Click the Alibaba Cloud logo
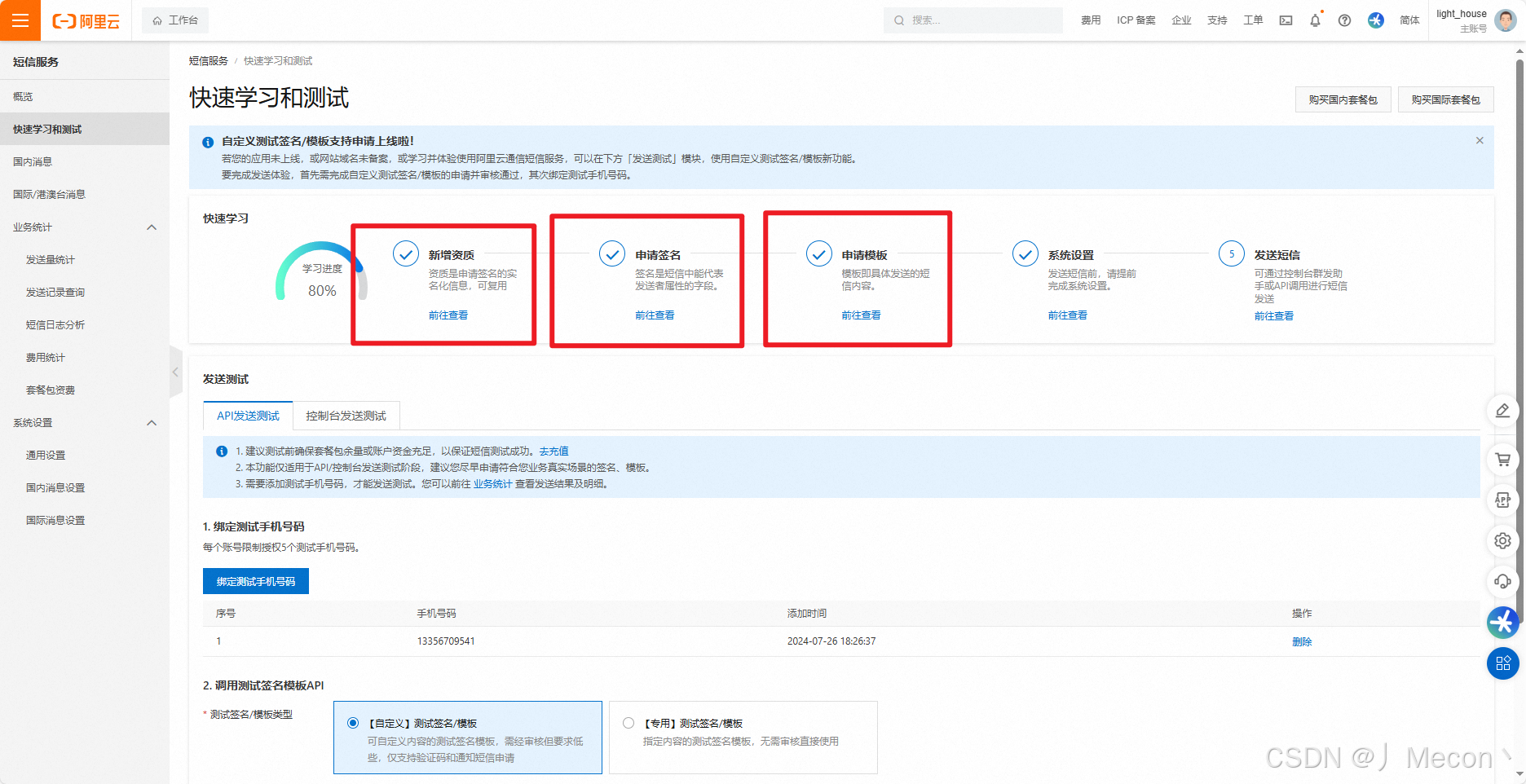This screenshot has height=784, width=1526. point(85,20)
